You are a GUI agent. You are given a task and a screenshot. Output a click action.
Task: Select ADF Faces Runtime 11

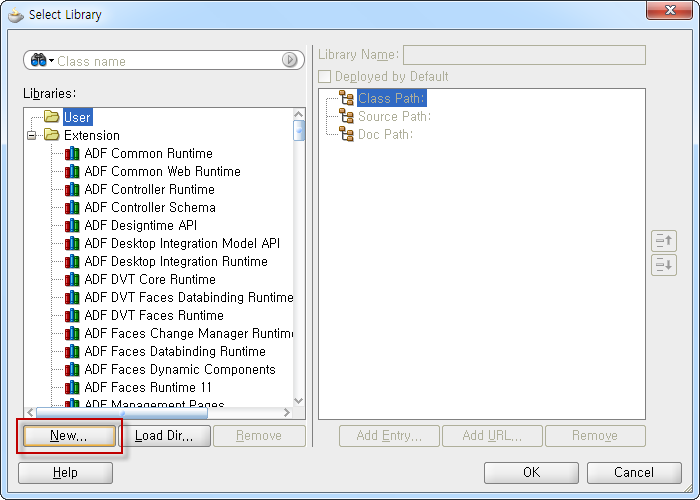click(148, 387)
